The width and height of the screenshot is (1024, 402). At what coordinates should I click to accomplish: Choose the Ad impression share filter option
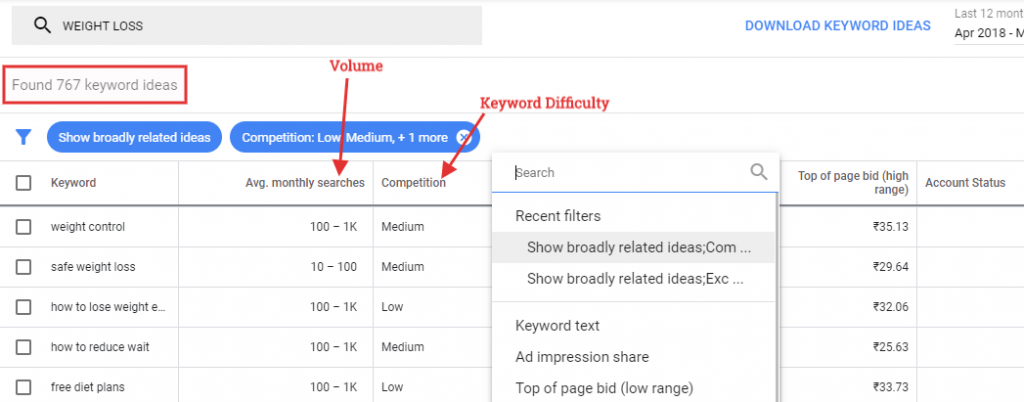tap(582, 357)
